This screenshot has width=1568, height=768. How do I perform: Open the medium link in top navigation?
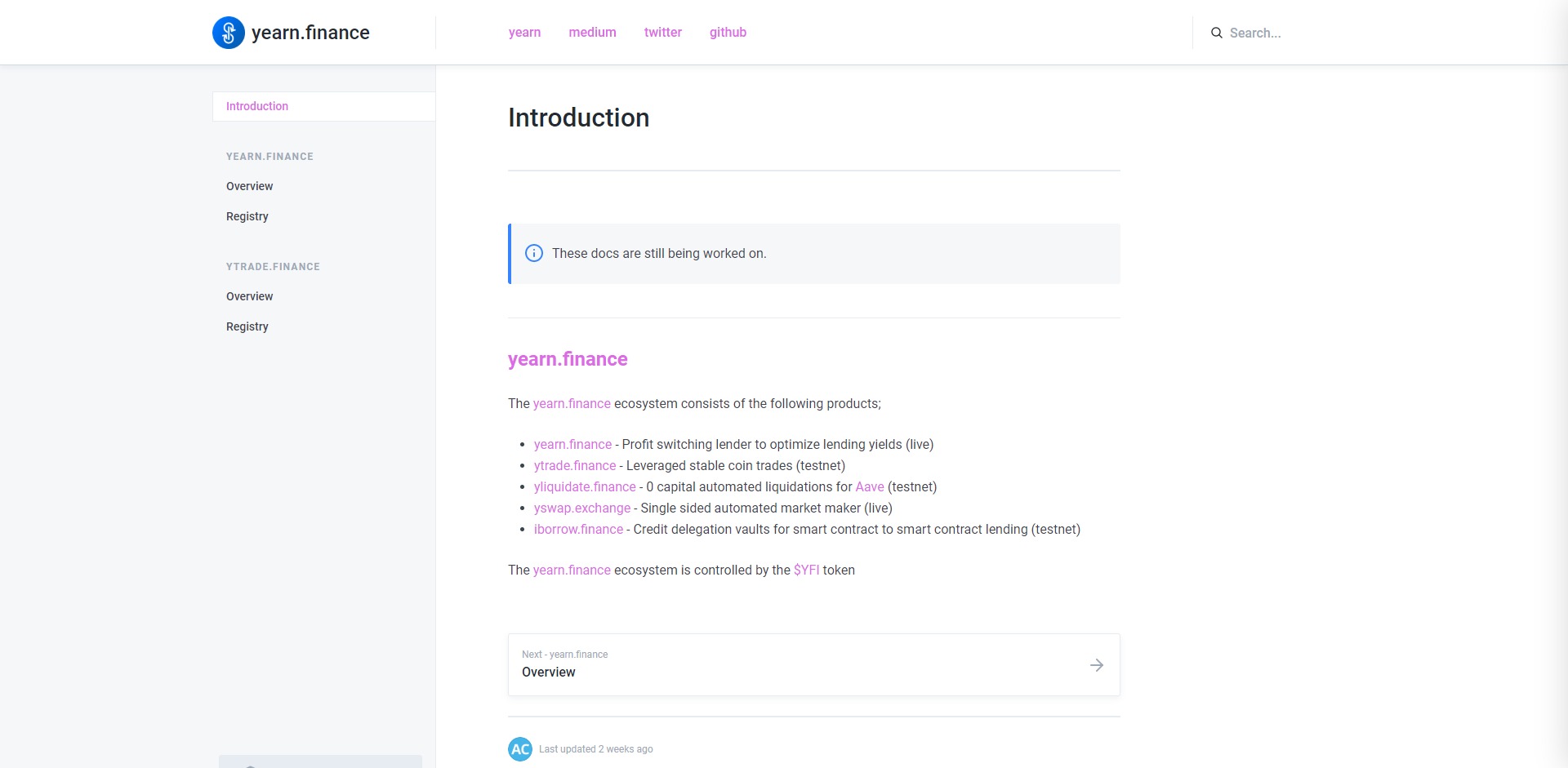[x=593, y=33]
